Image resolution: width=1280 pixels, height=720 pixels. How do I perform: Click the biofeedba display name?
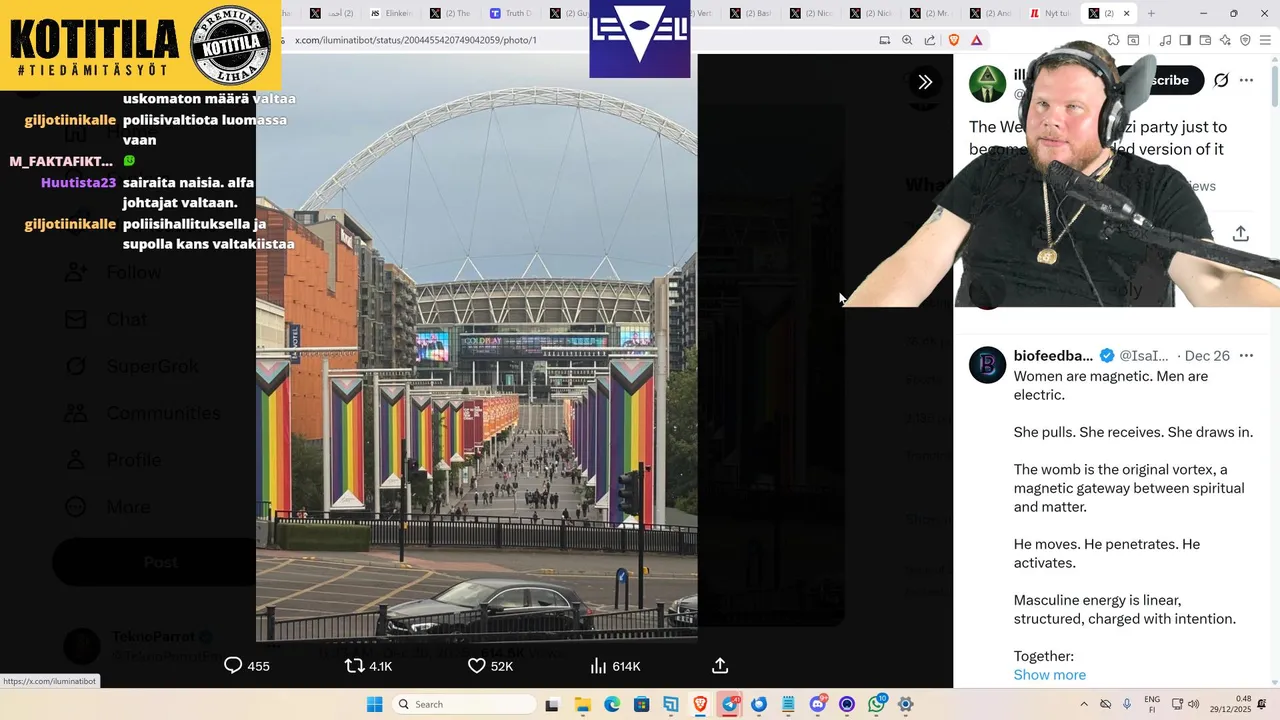[x=1053, y=356]
